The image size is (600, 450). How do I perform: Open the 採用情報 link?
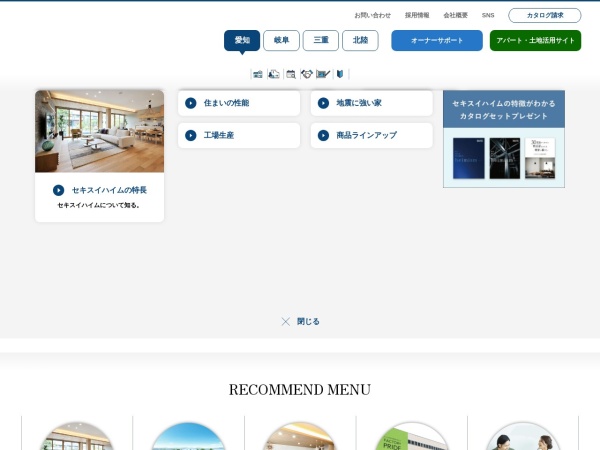click(x=417, y=15)
